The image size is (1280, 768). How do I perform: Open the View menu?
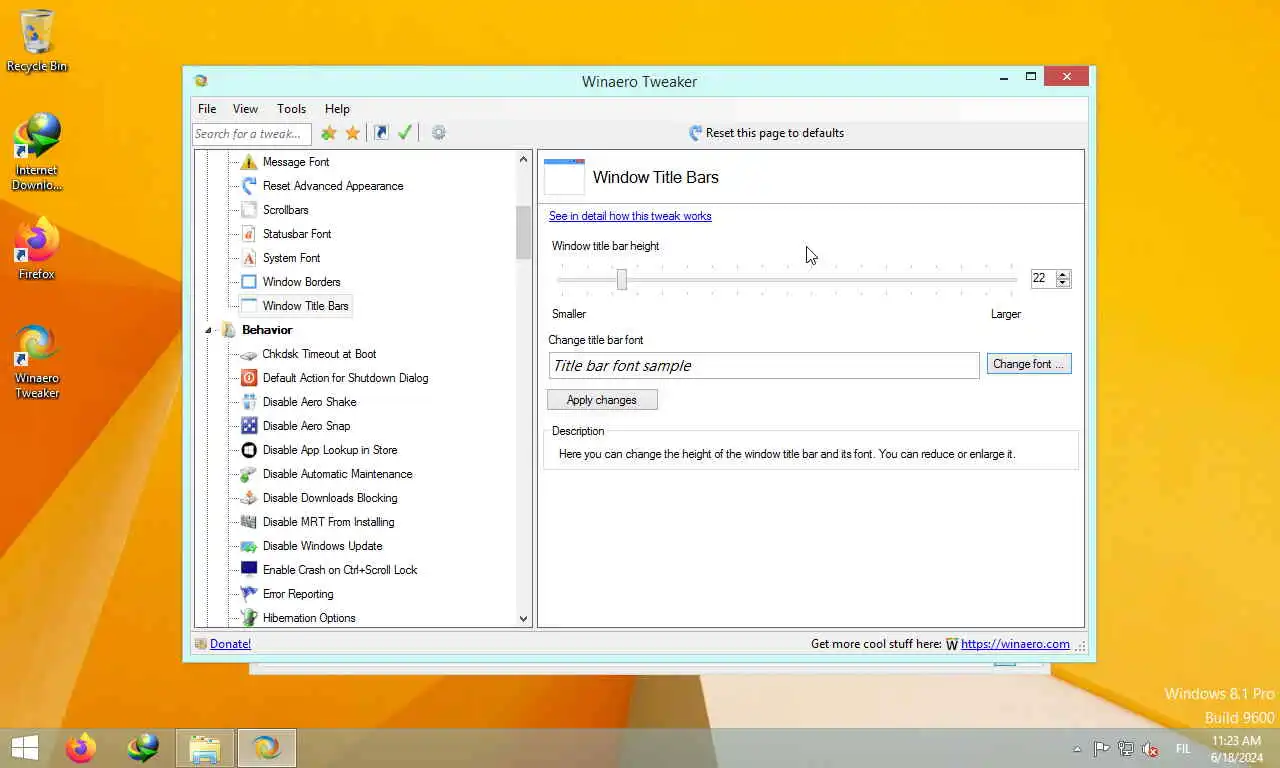click(245, 109)
